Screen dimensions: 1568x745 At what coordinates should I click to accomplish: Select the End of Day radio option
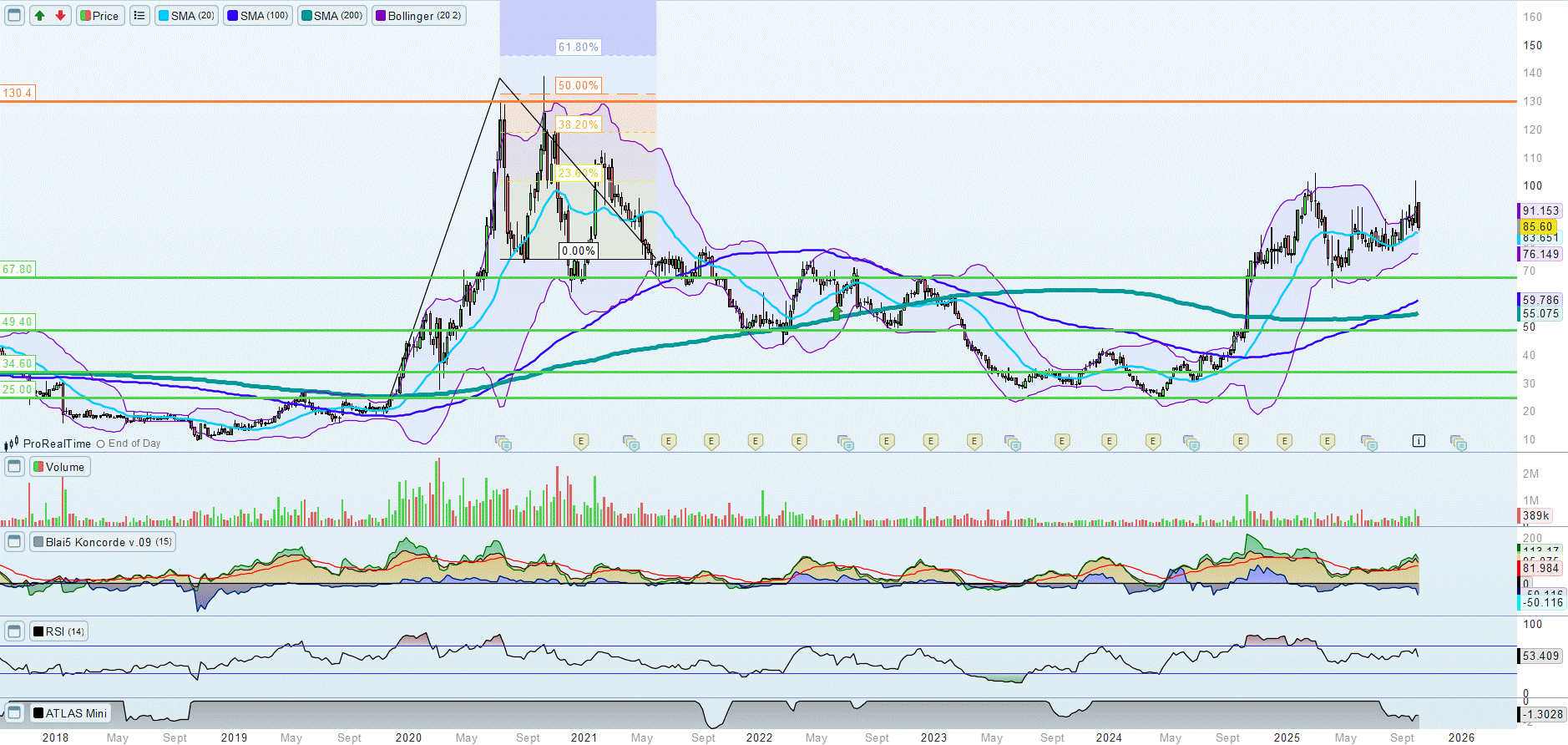(x=101, y=444)
